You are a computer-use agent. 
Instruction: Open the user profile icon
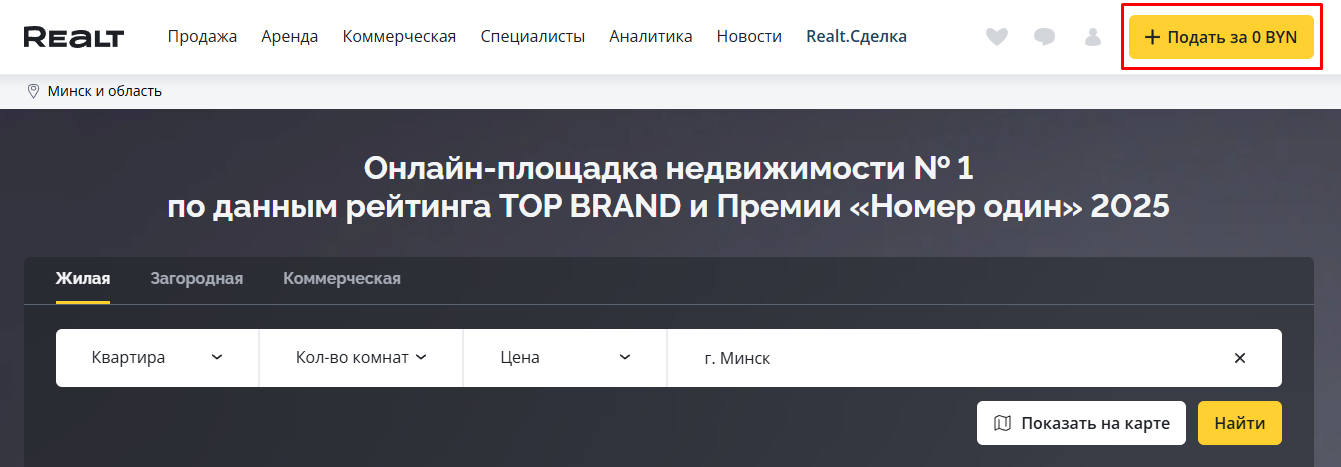click(1093, 37)
